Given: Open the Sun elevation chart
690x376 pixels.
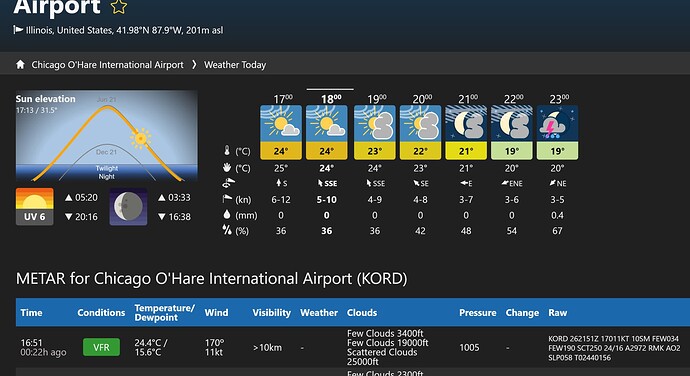Looking at the screenshot, I should (107, 136).
